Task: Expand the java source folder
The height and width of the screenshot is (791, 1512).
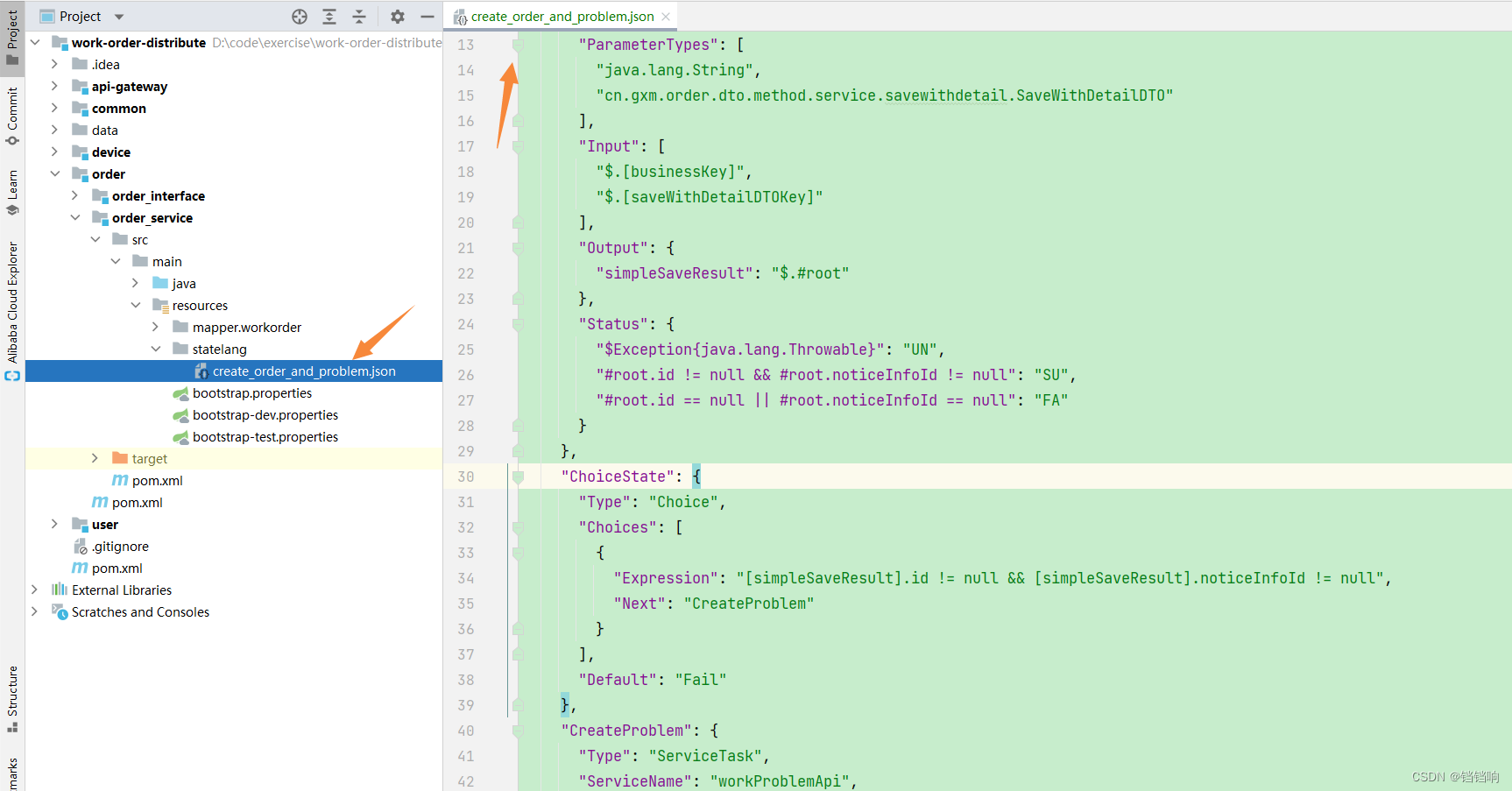Action: point(135,283)
